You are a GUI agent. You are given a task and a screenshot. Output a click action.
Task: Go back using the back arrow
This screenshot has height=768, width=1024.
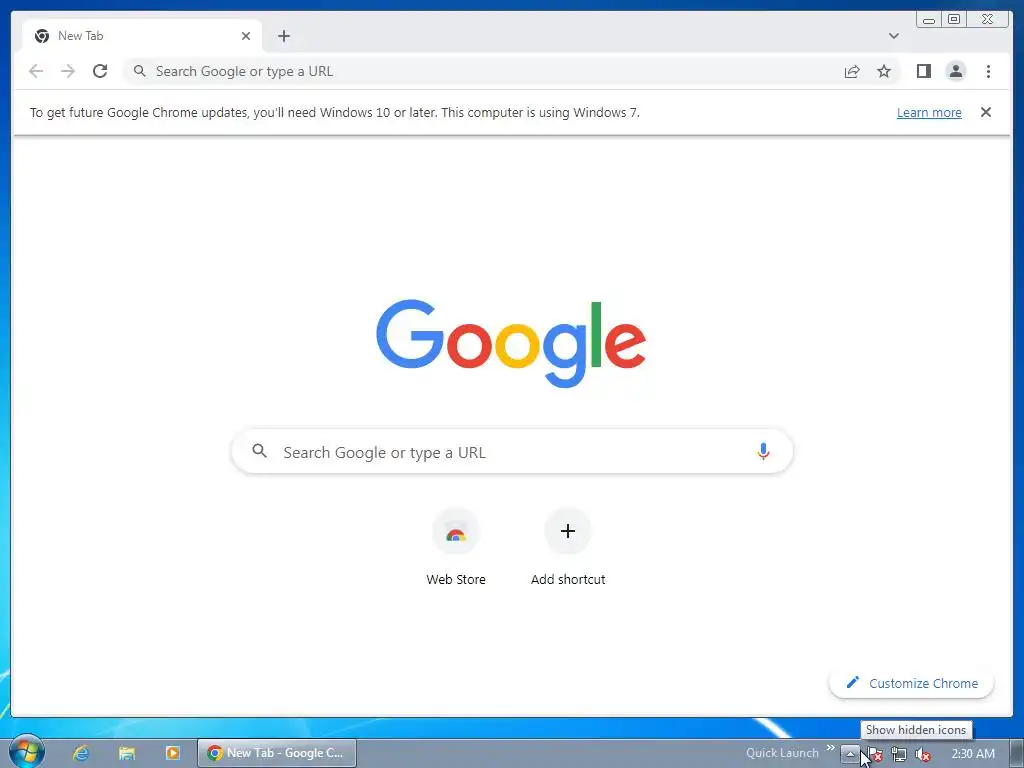click(36, 71)
